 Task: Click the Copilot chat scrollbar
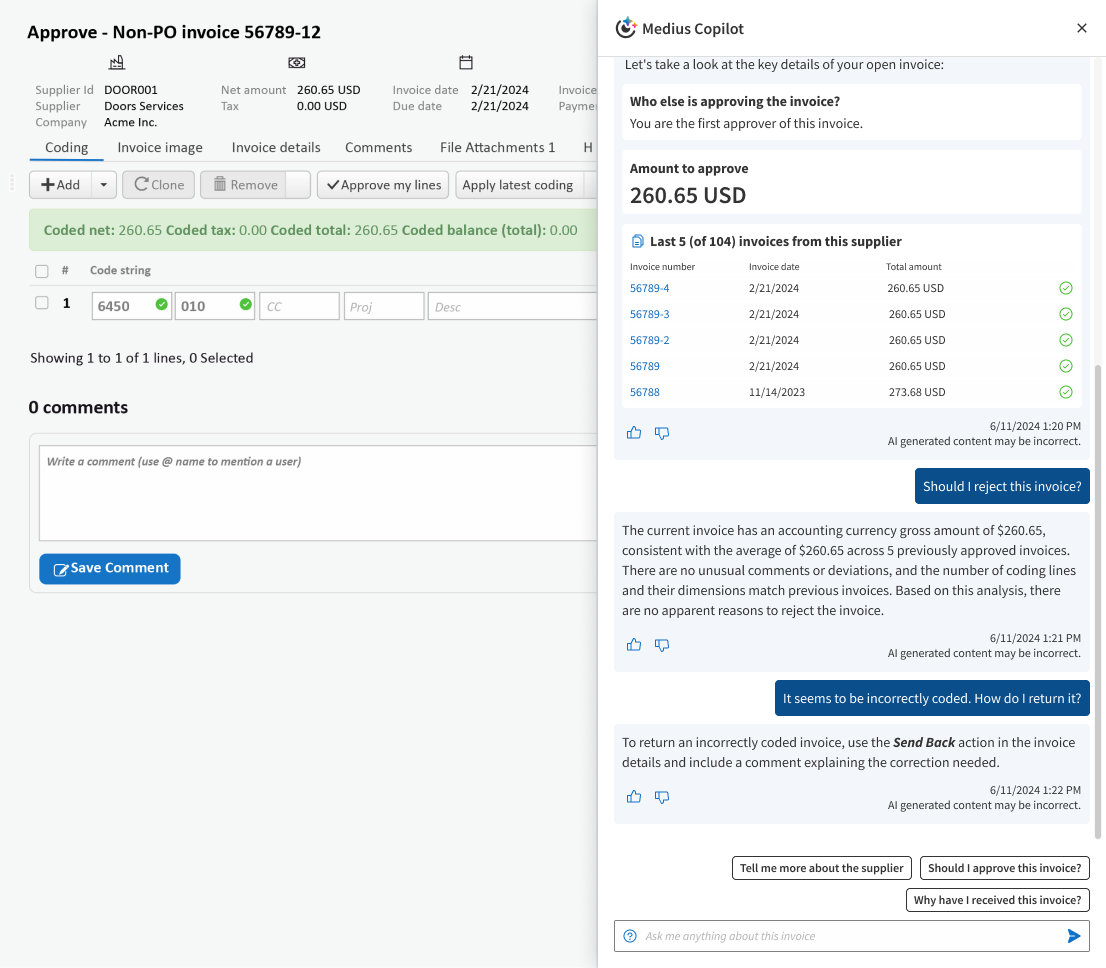1099,600
